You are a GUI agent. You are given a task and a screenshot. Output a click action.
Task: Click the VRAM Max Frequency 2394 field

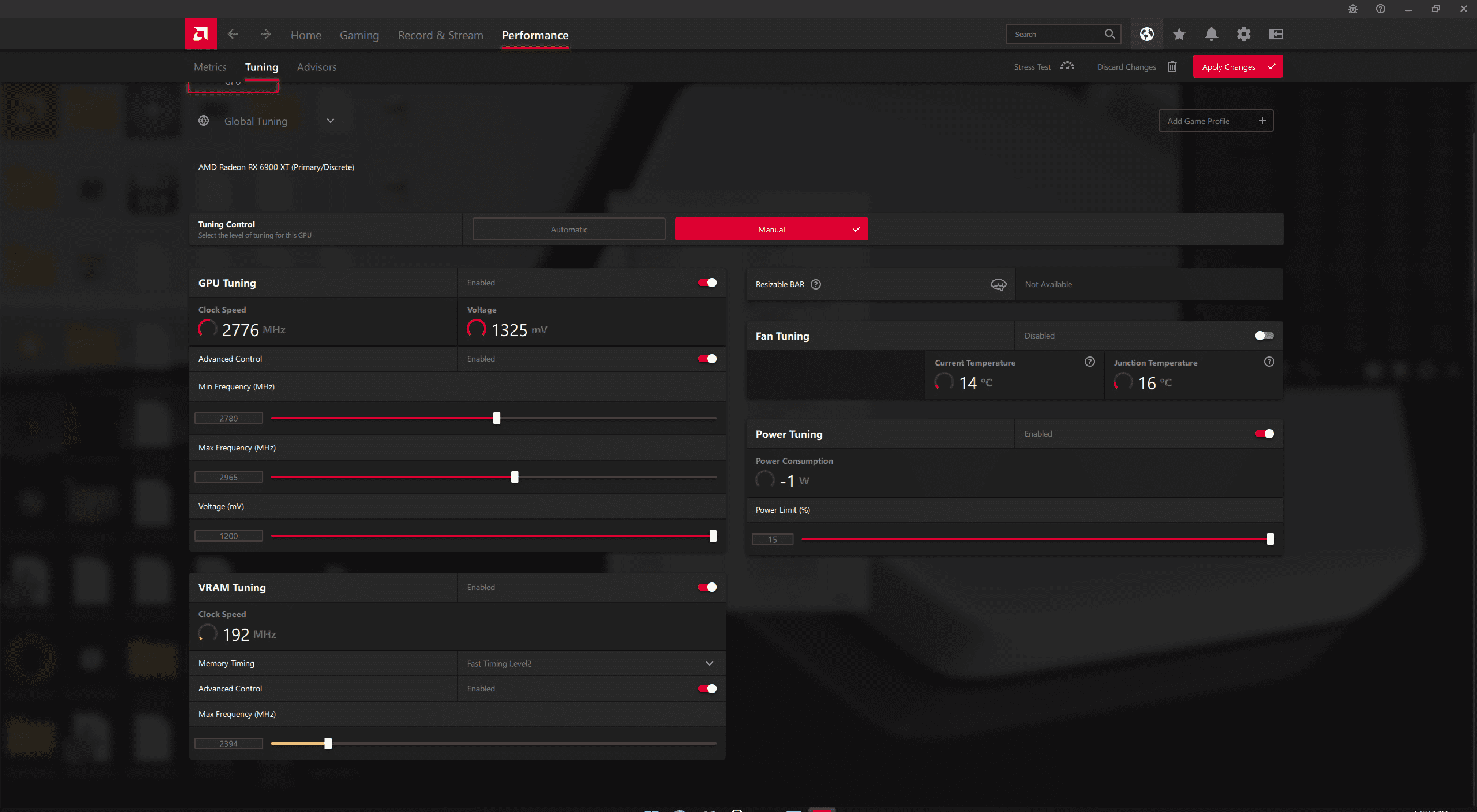pyautogui.click(x=228, y=743)
